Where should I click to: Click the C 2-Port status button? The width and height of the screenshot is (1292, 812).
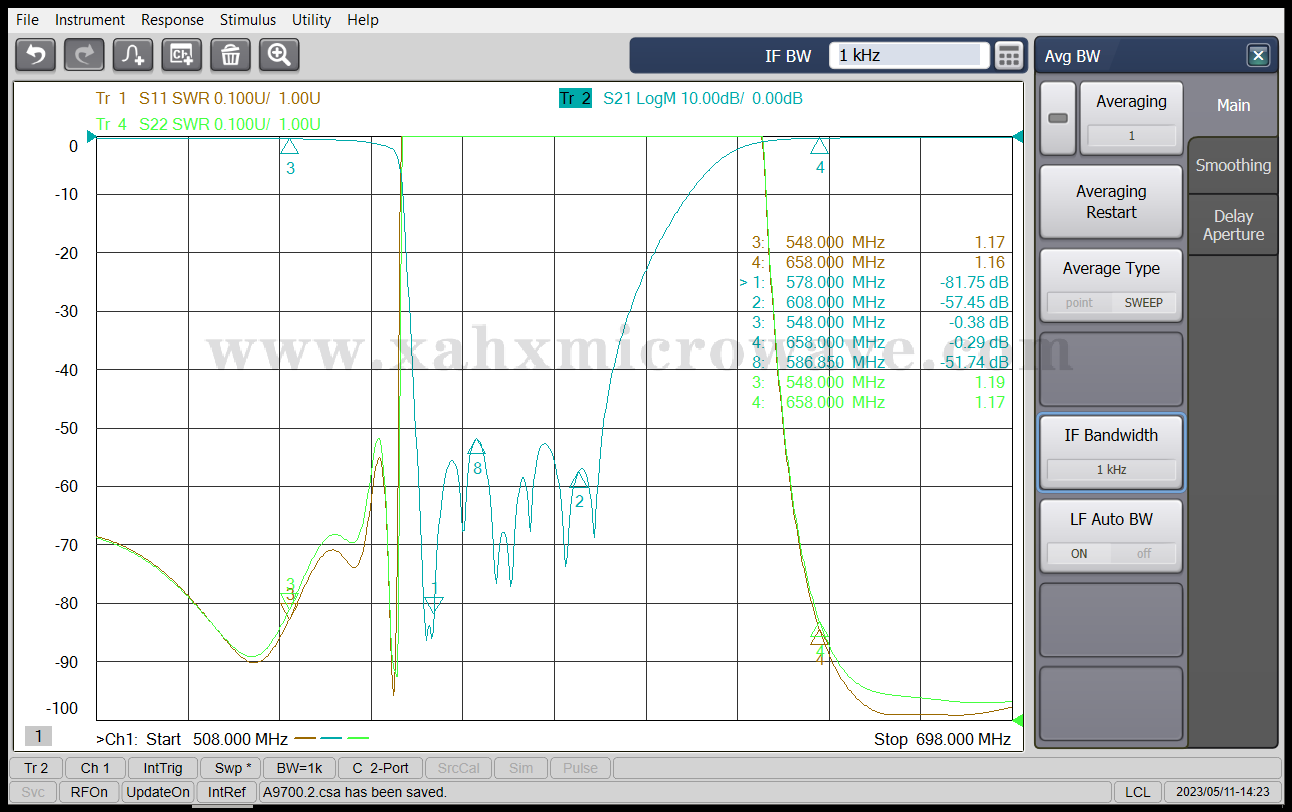click(380, 768)
